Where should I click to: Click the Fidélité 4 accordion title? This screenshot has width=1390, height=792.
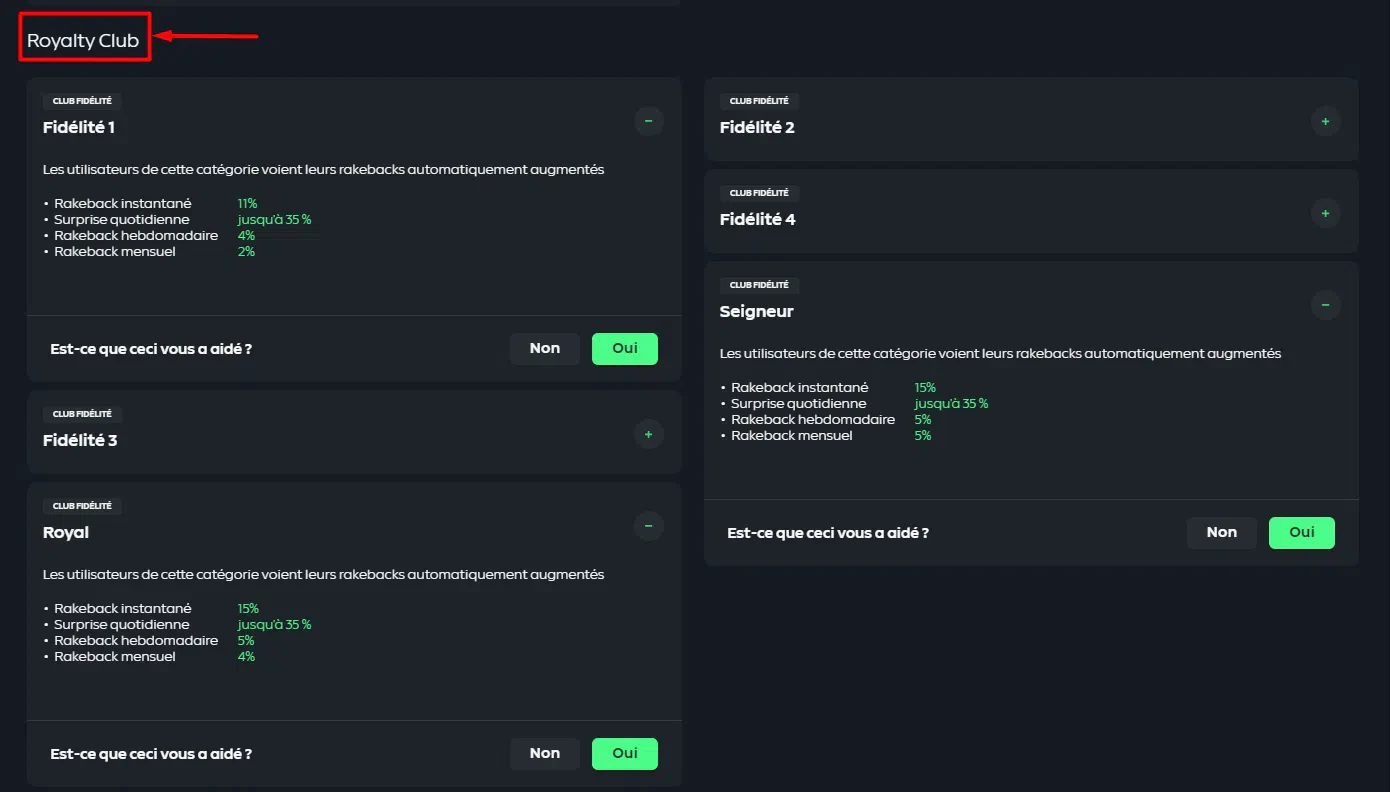[x=757, y=220]
